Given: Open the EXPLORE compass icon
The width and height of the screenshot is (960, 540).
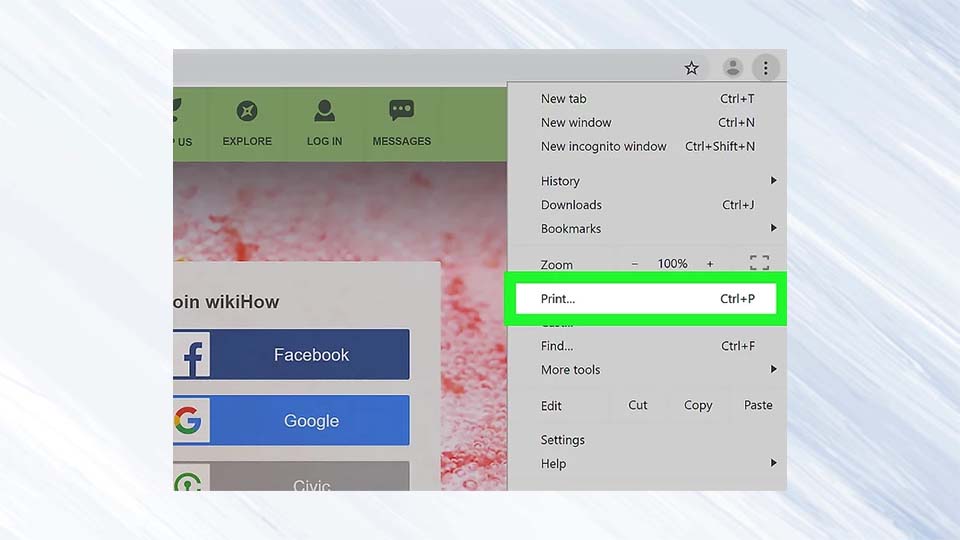Looking at the screenshot, I should coord(247,111).
